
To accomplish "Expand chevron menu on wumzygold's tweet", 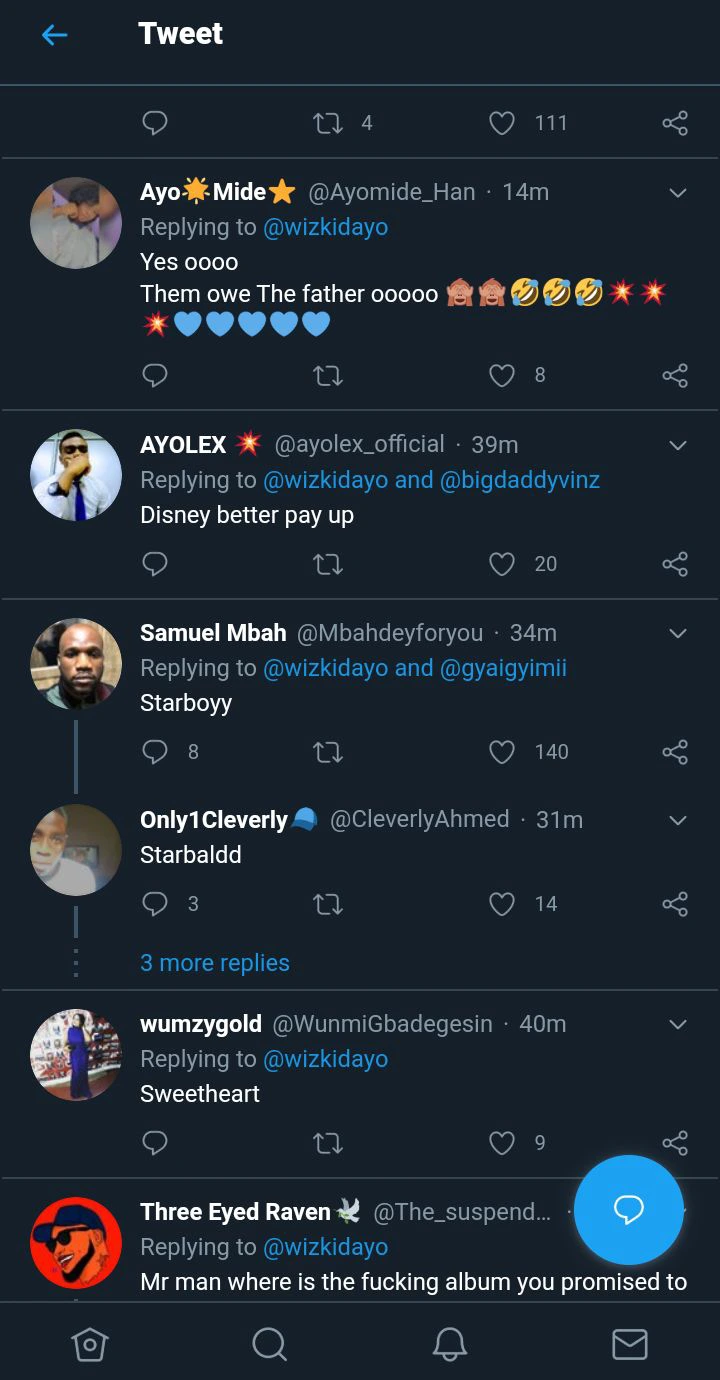I will [x=677, y=1025].
